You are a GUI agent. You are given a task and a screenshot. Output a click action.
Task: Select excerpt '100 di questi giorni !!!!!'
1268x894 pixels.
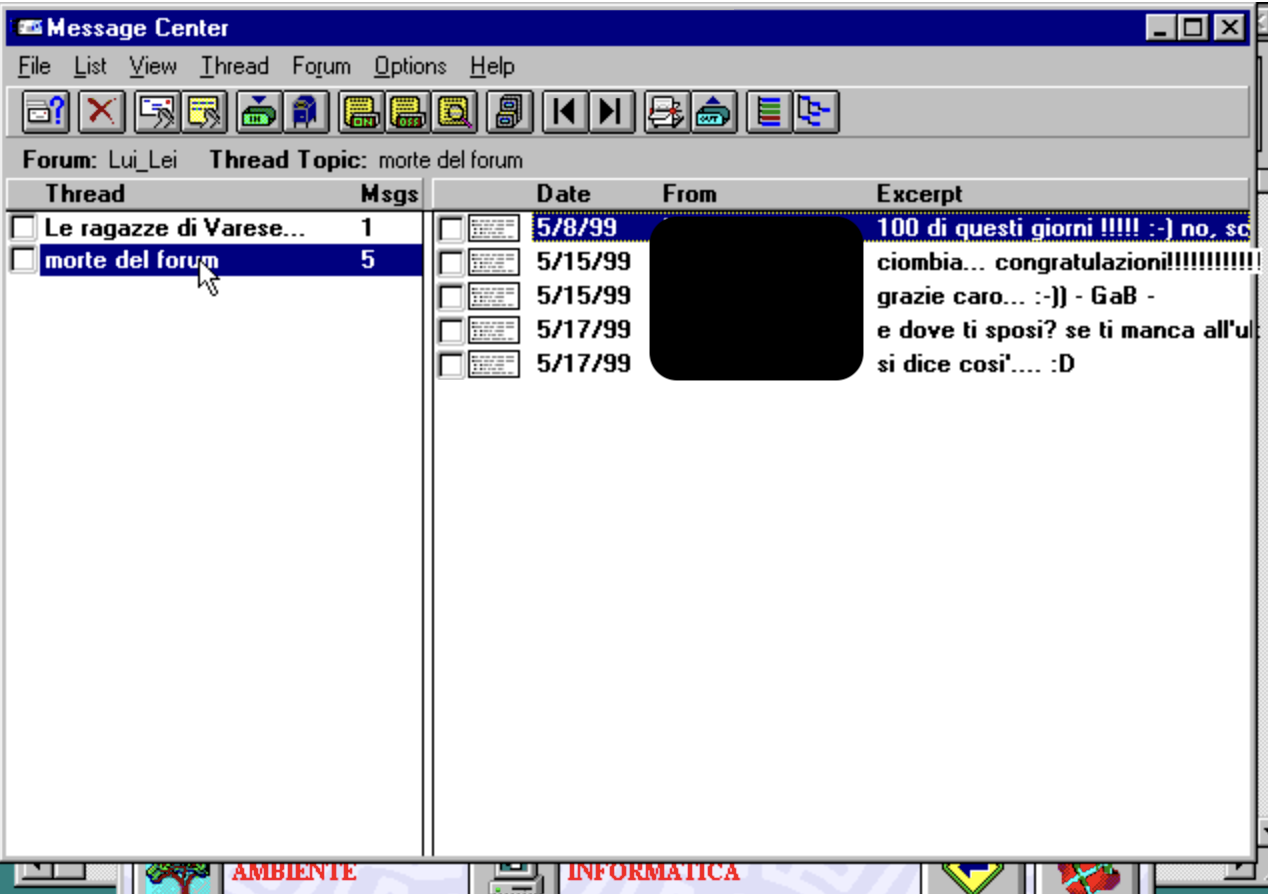point(1062,228)
